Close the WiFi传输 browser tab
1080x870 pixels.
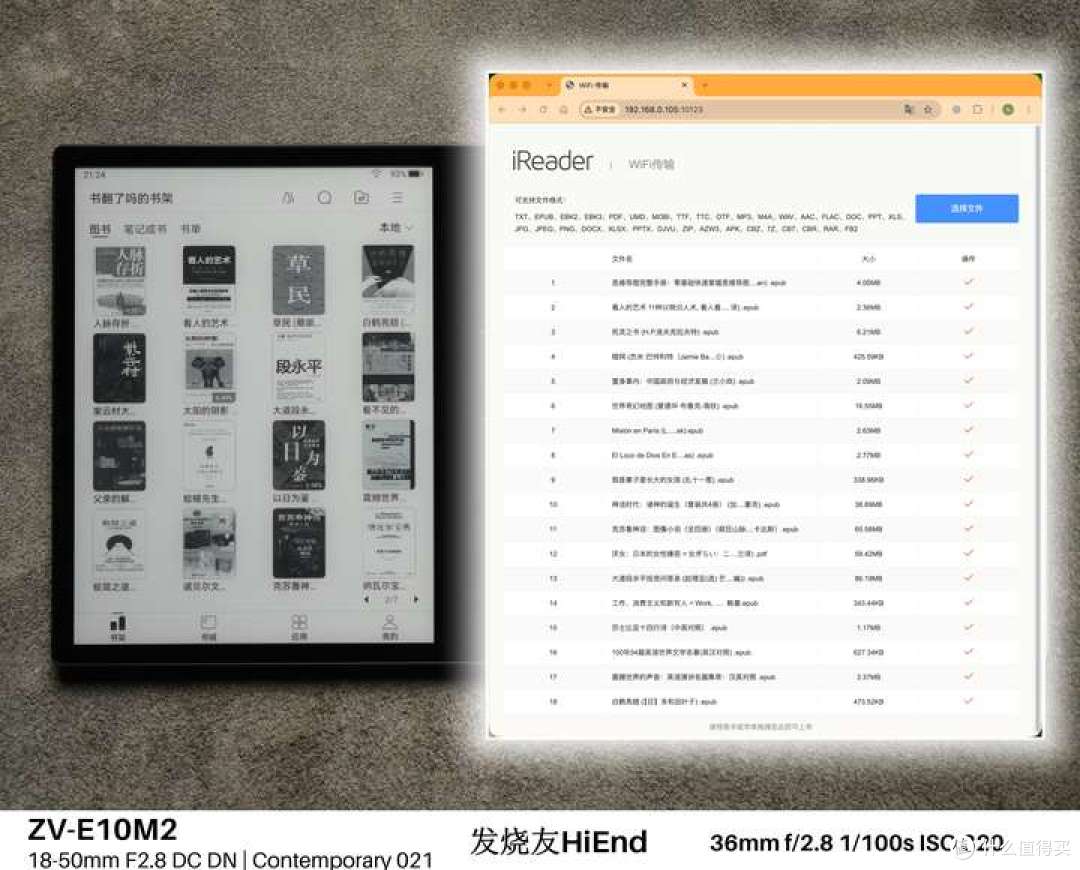pyautogui.click(x=685, y=85)
